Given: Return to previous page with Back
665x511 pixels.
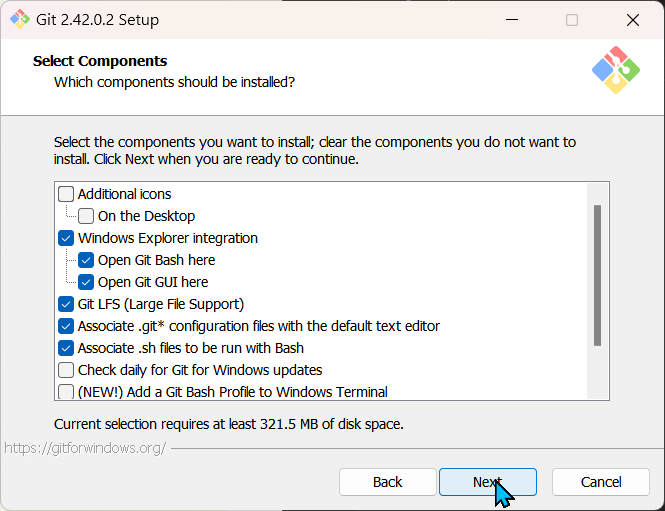Looking at the screenshot, I should point(388,482).
